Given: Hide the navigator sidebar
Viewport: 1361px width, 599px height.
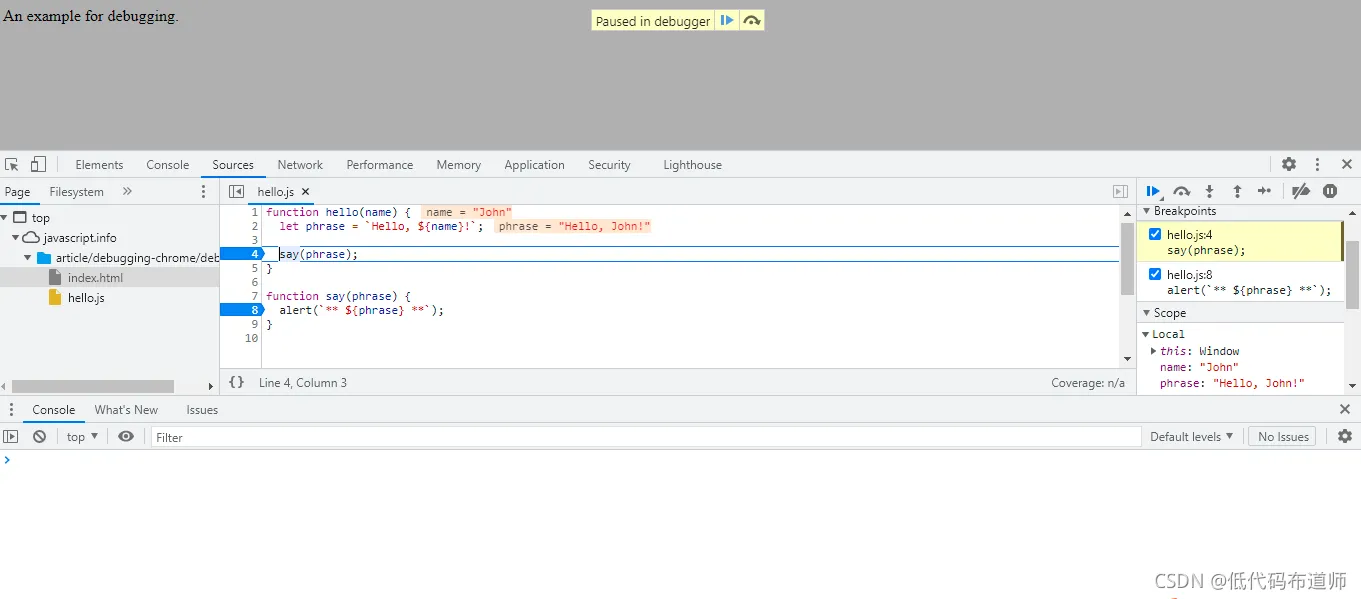Looking at the screenshot, I should [x=236, y=191].
